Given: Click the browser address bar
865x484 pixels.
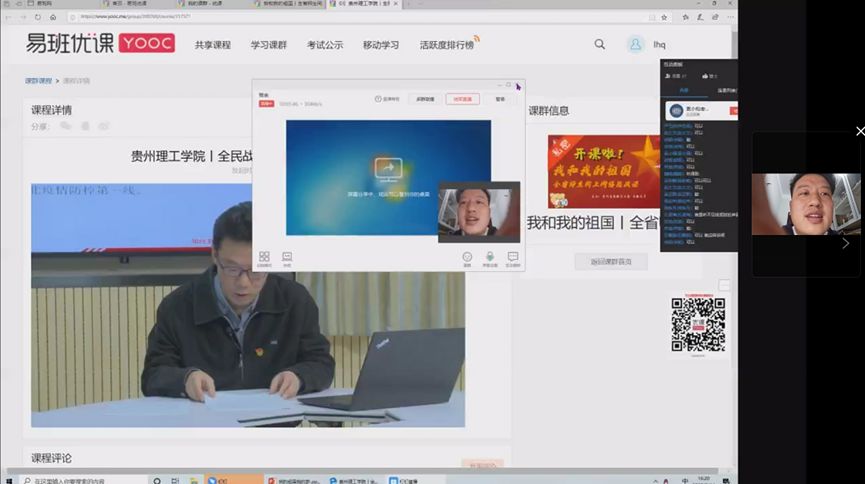Looking at the screenshot, I should click(300, 17).
